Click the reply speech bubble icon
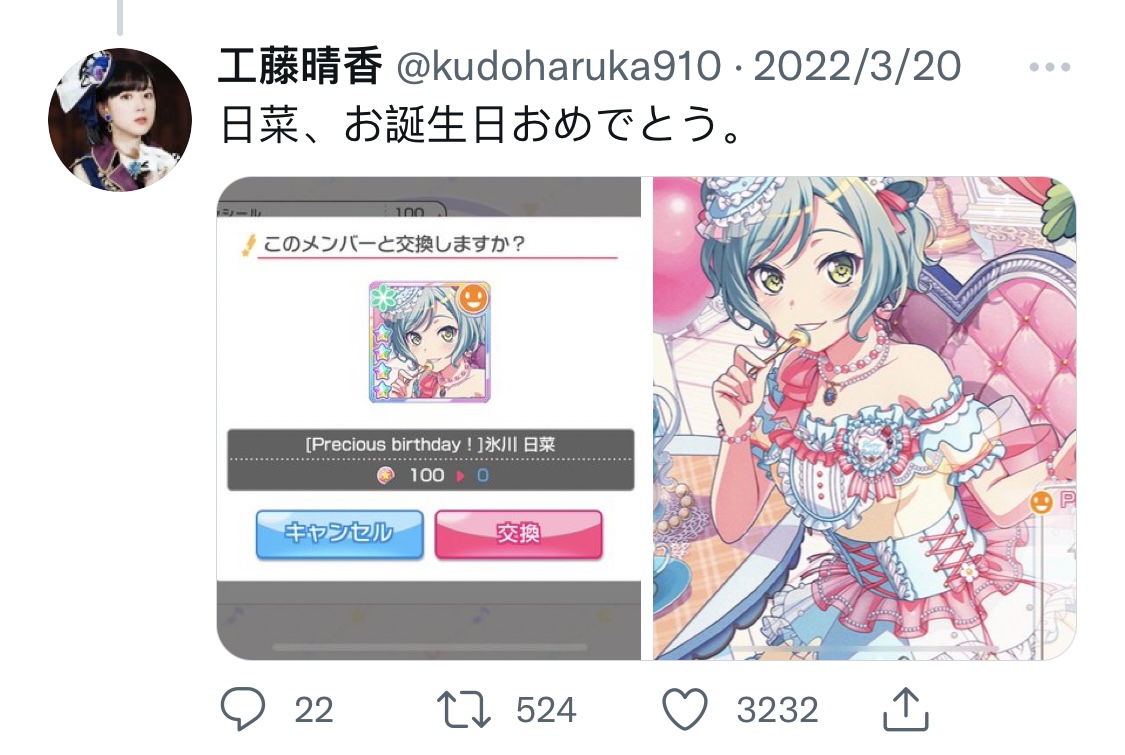This screenshot has width=1125, height=755. pyautogui.click(x=243, y=708)
